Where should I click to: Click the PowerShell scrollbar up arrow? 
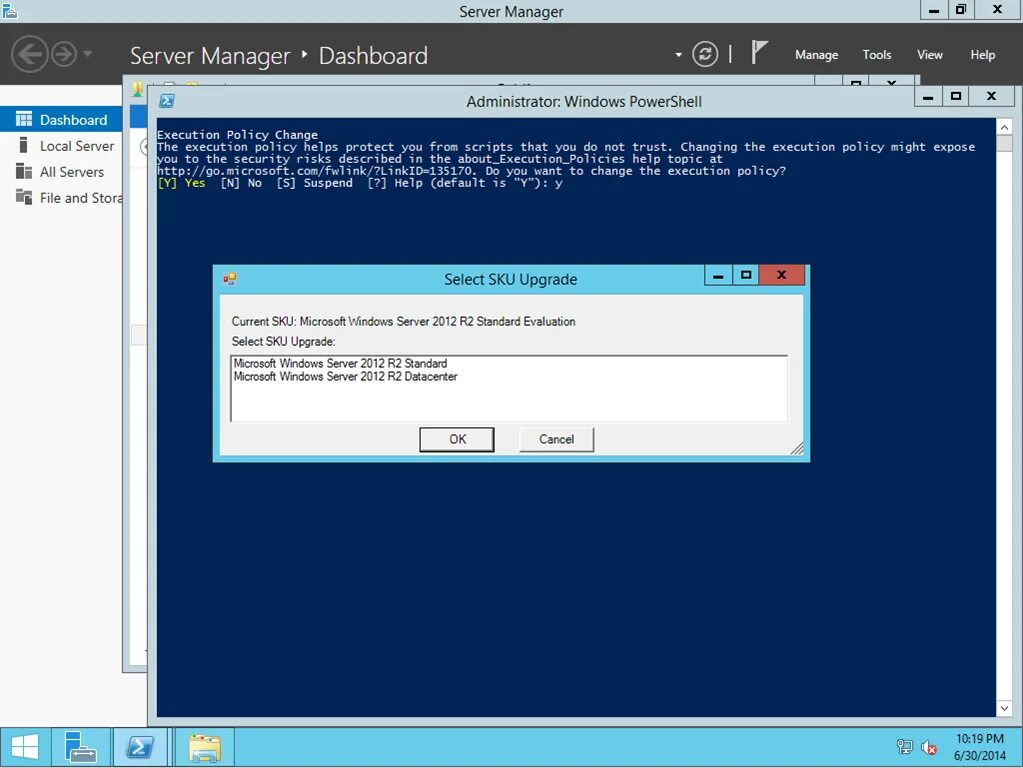1004,127
